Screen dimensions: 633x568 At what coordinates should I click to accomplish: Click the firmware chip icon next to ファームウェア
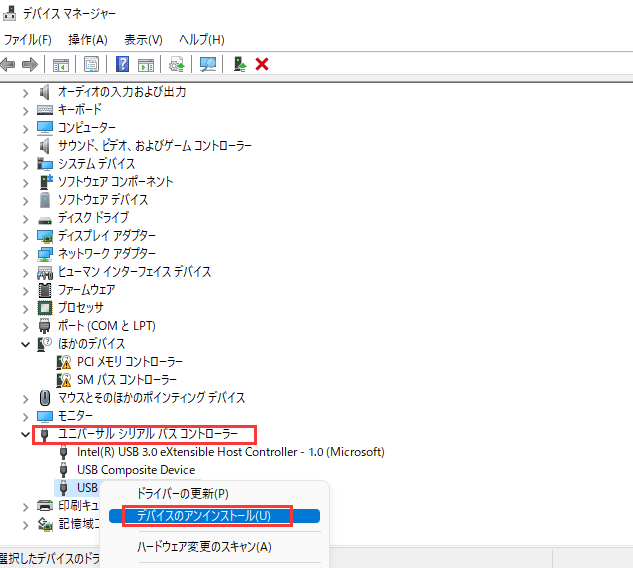pyautogui.click(x=45, y=290)
